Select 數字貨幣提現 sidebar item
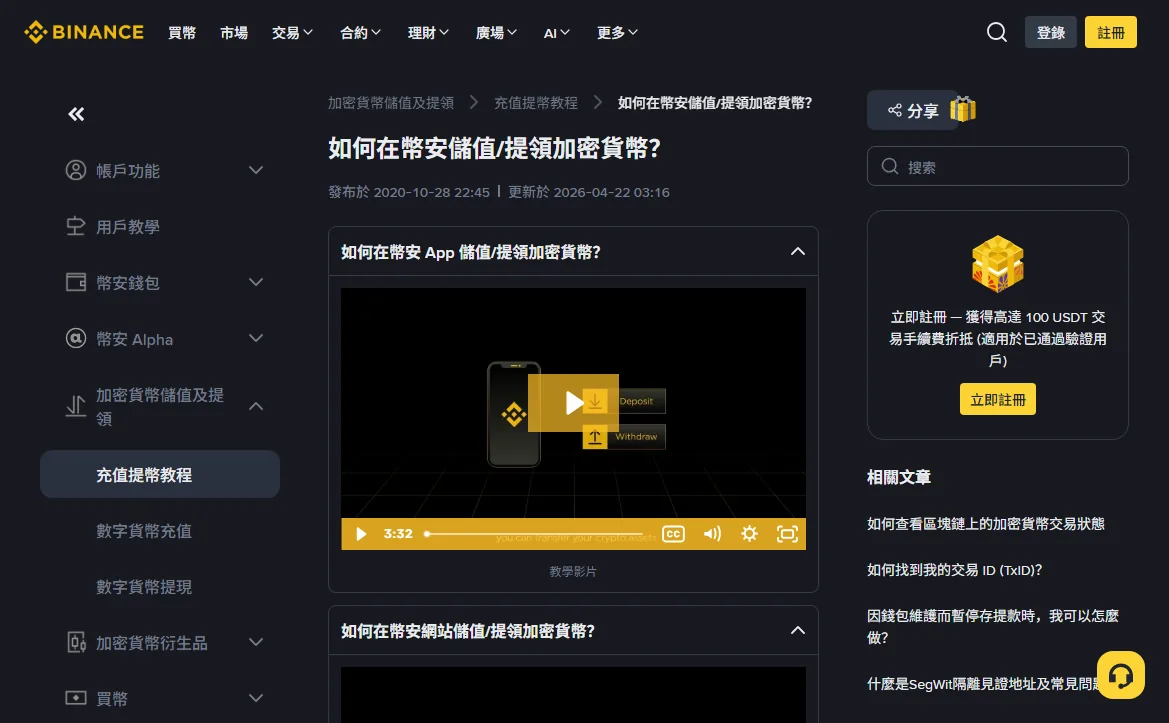This screenshot has width=1169, height=723. 144,587
